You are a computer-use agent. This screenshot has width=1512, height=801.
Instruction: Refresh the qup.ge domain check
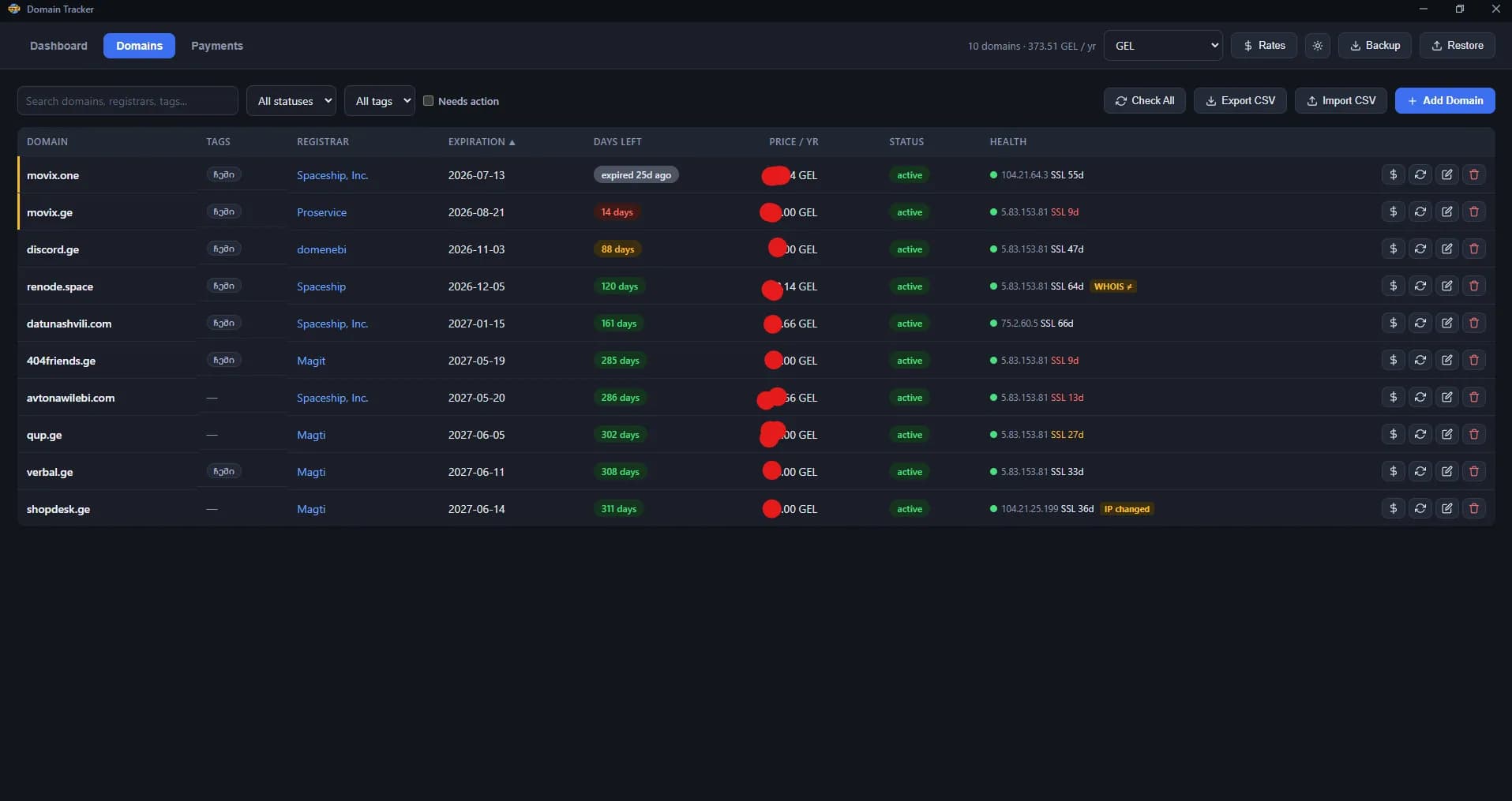click(x=1420, y=434)
